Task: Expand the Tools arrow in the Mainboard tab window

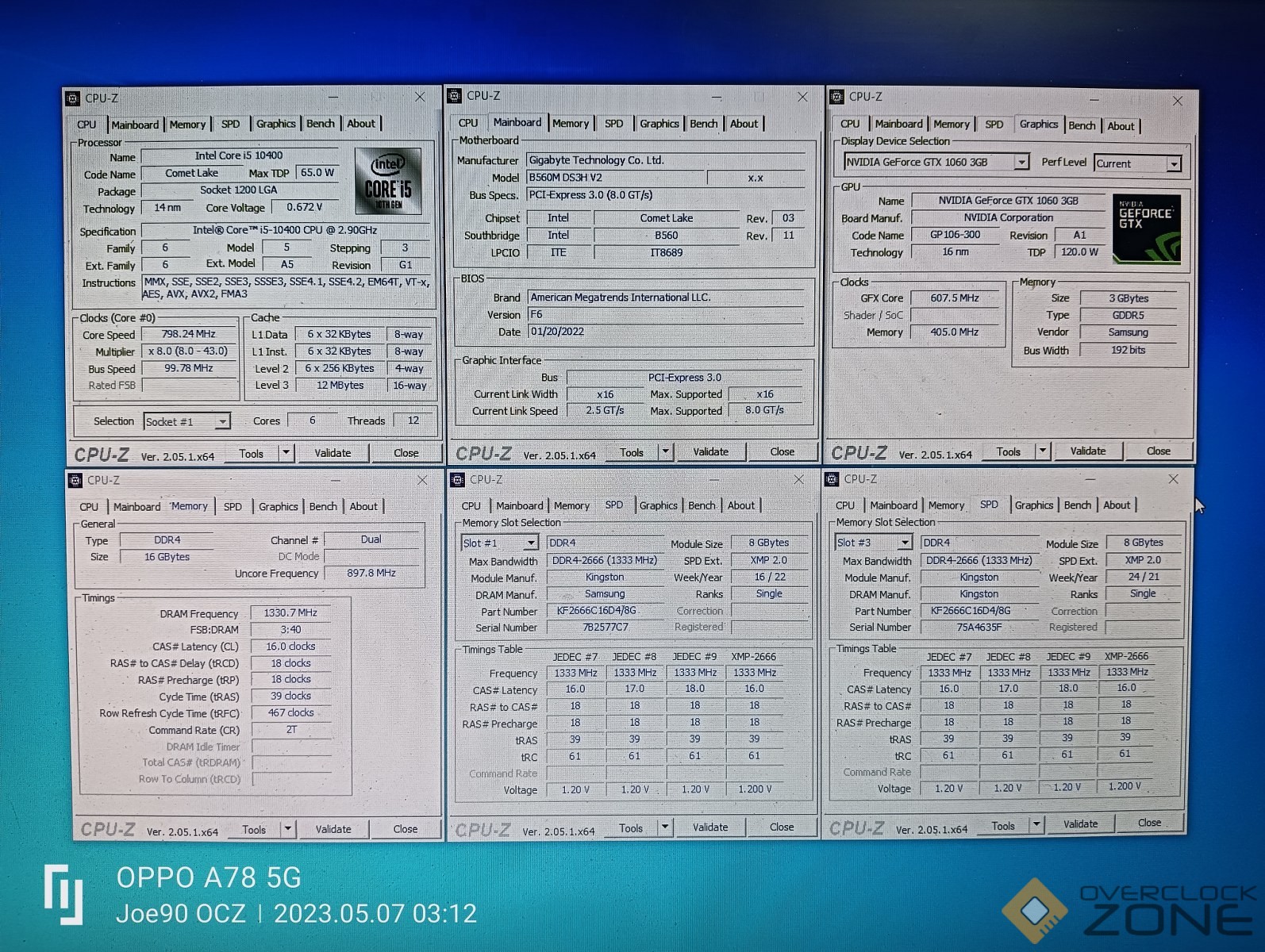Action: click(666, 452)
